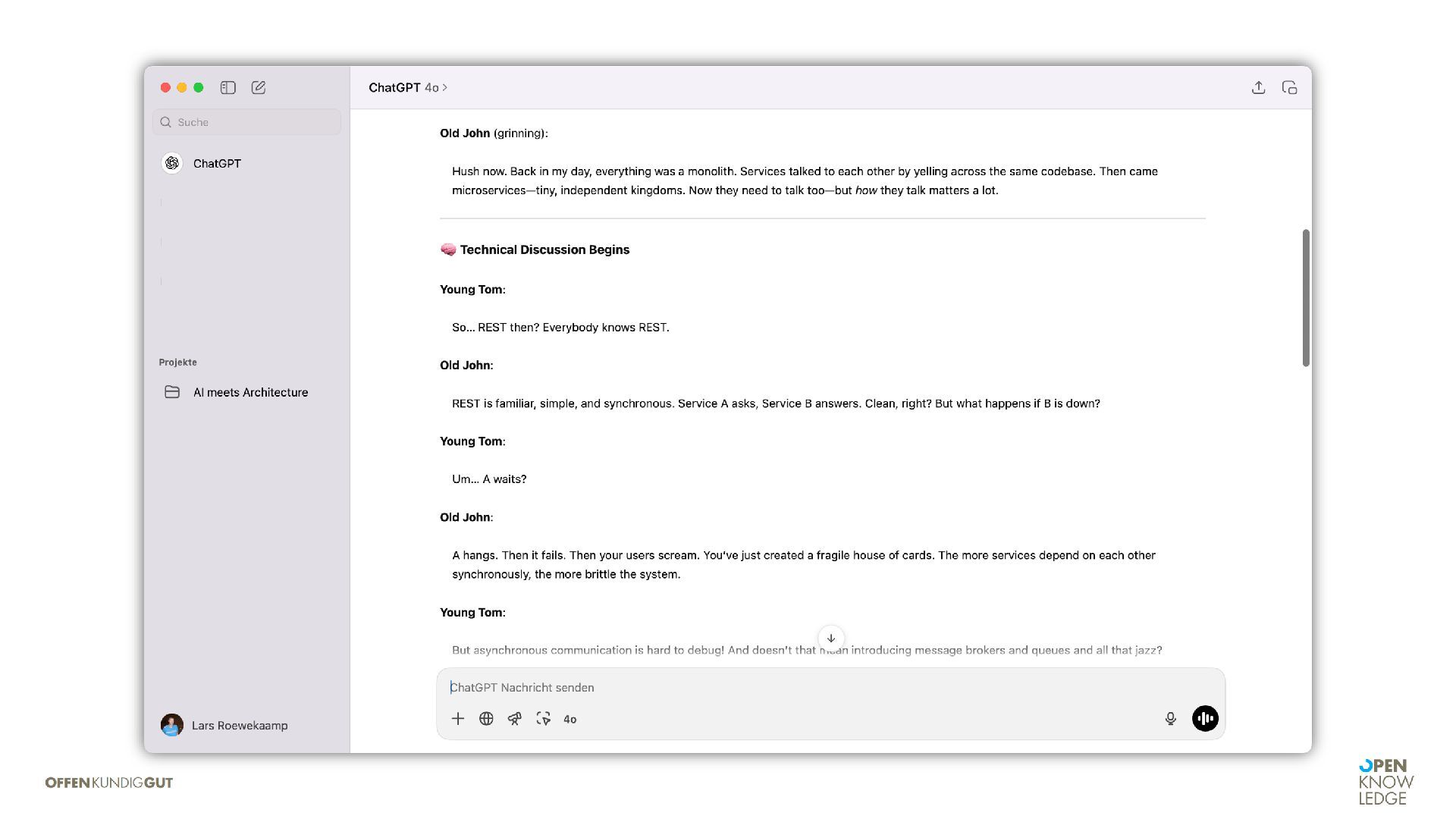This screenshot has height=819, width=1456.
Task: Select ChatGPT in the sidebar
Action: click(216, 164)
